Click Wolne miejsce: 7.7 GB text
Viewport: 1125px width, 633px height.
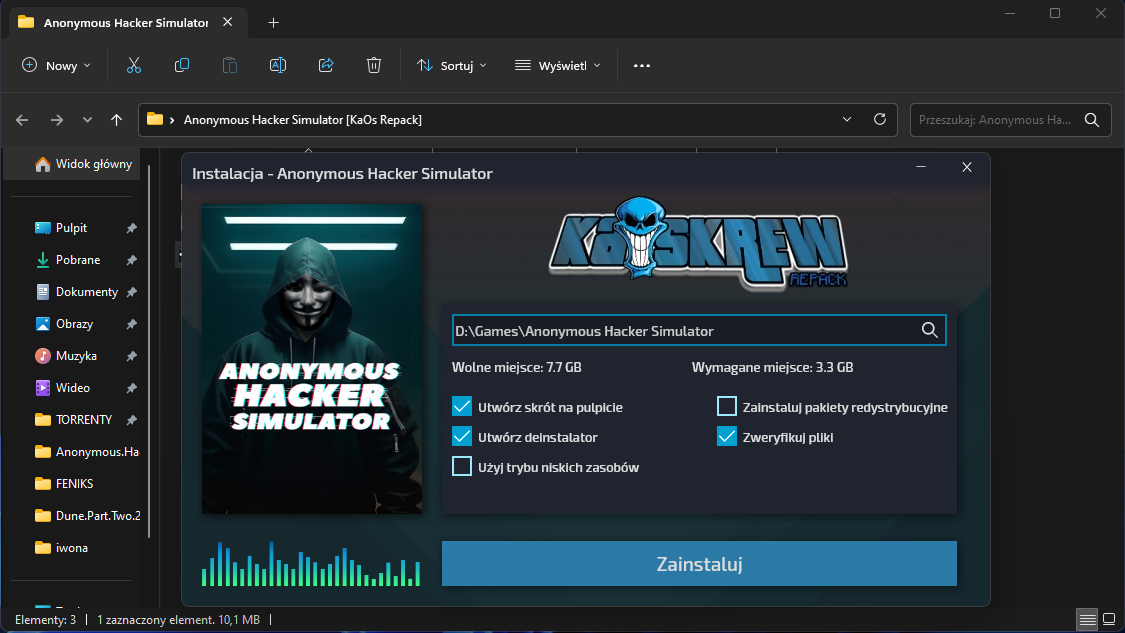(x=517, y=367)
